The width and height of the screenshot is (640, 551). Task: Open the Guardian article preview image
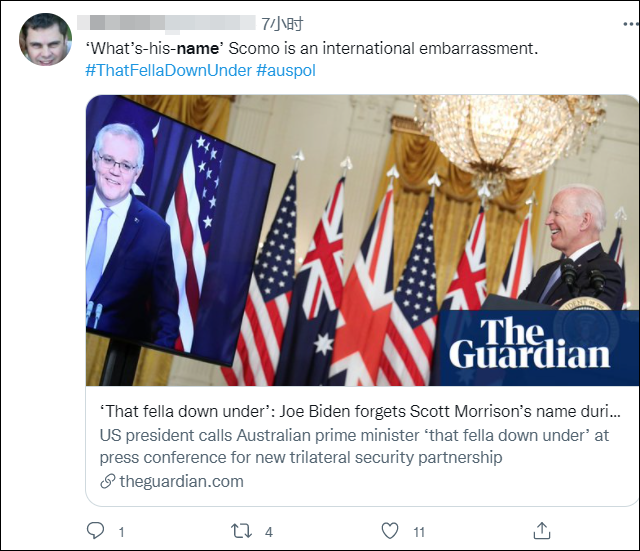pos(362,240)
